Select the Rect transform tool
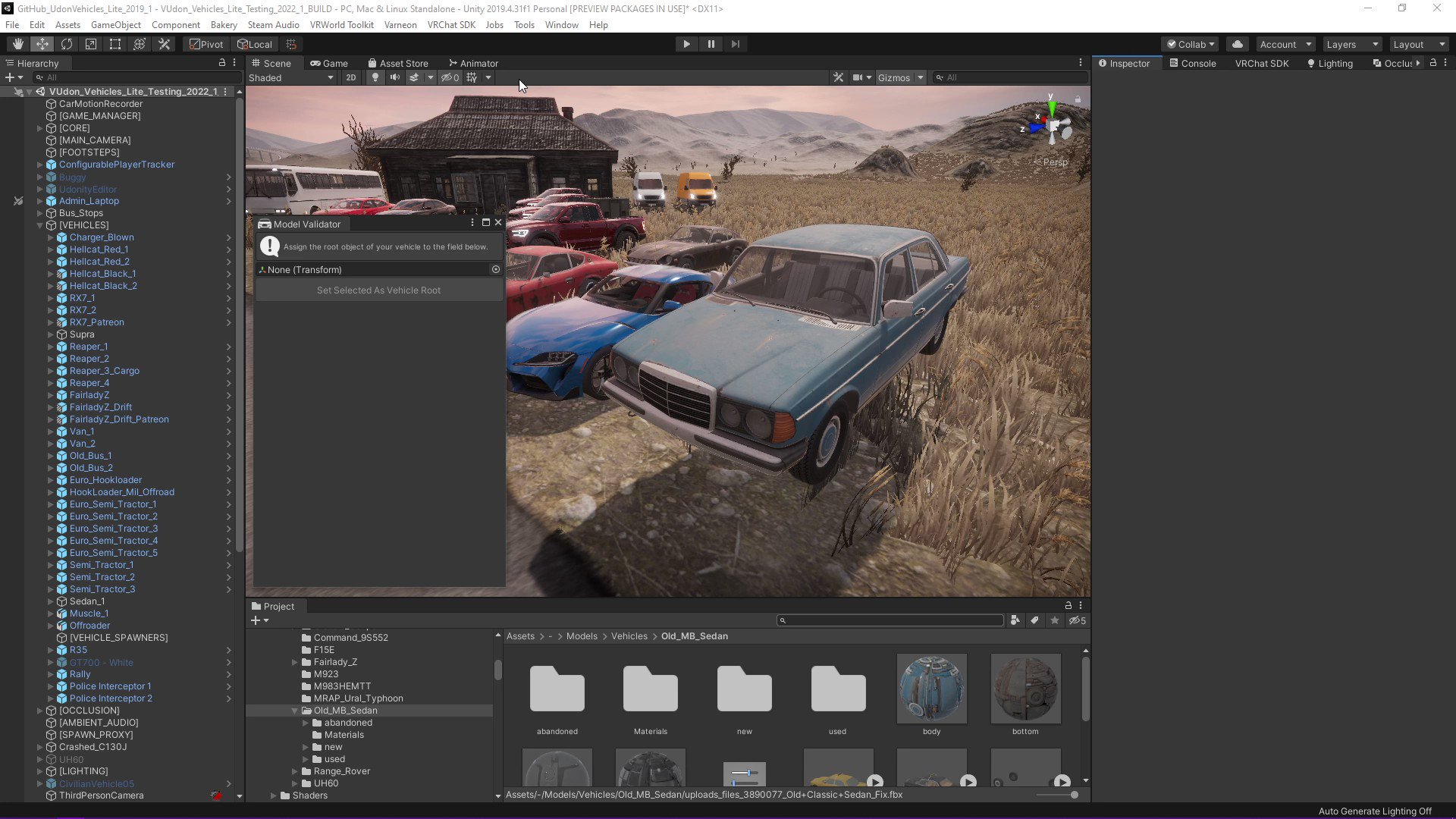1456x819 pixels. [x=115, y=44]
